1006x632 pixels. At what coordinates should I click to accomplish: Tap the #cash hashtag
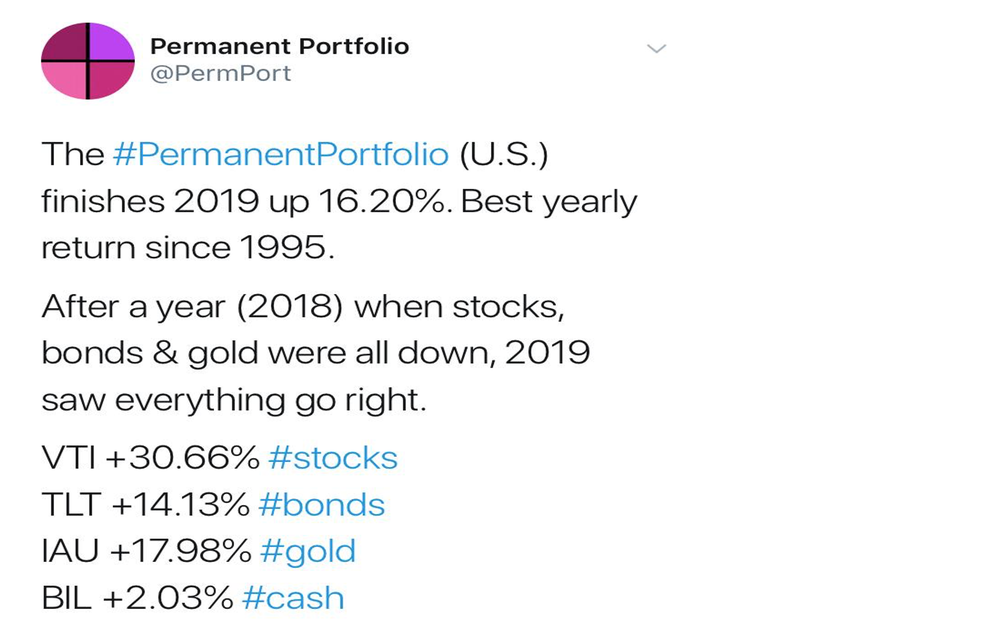[x=293, y=598]
